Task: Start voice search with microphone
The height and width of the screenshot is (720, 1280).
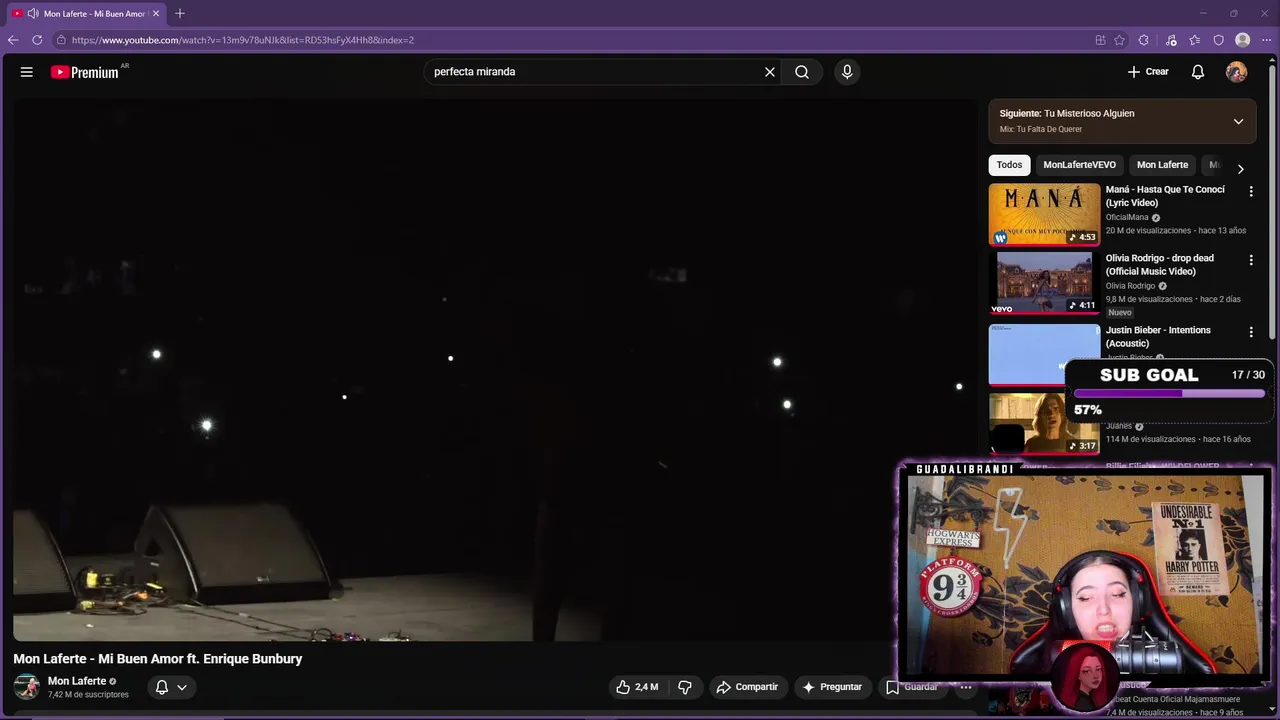Action: (x=847, y=72)
